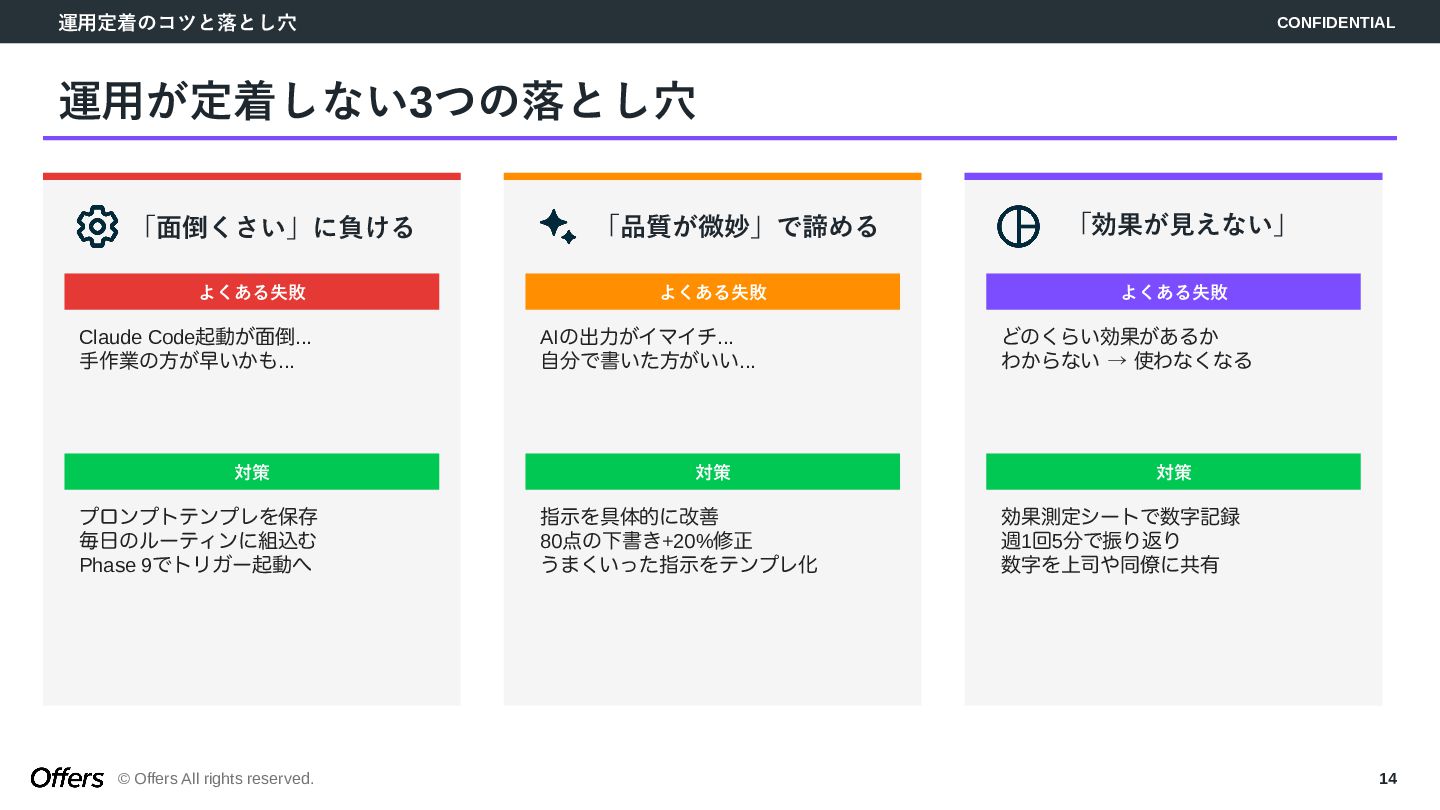The image size is (1440, 810).
Task: Click the Offers logo in footer
Action: coord(67,778)
